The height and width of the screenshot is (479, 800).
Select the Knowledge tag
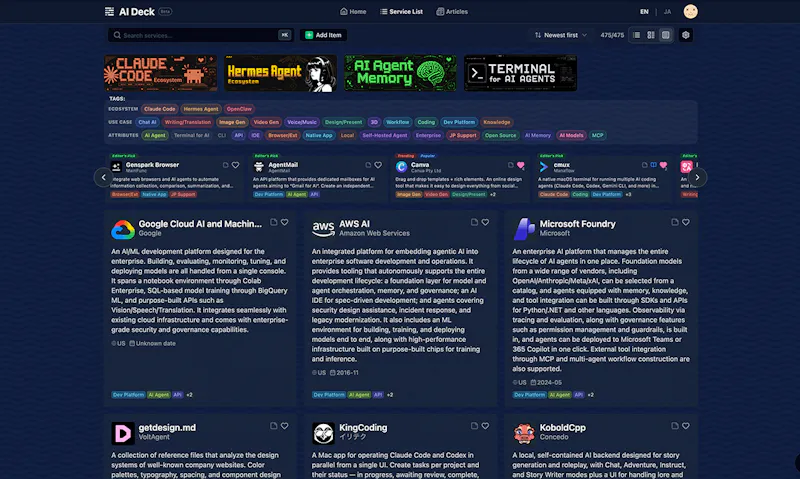[496, 122]
